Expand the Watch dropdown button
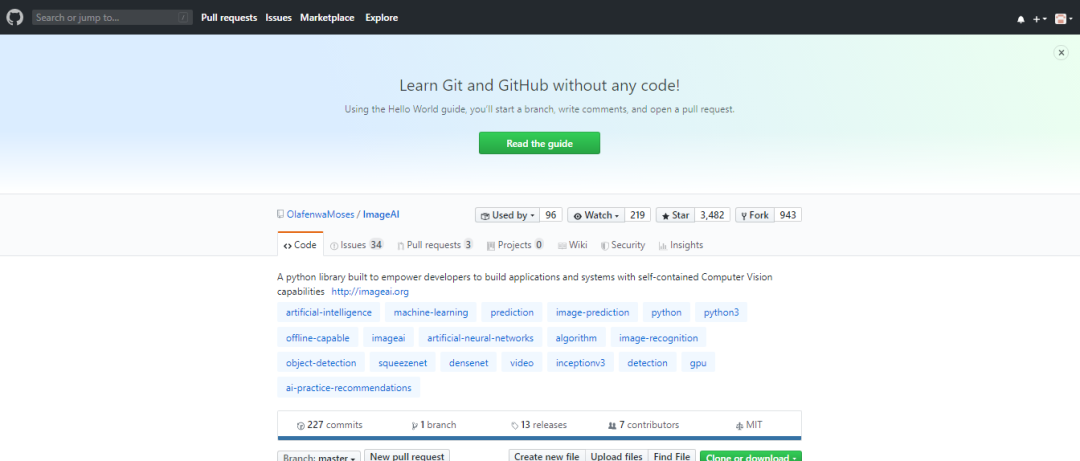Screen dimensions: 1080x461 [x=596, y=216]
